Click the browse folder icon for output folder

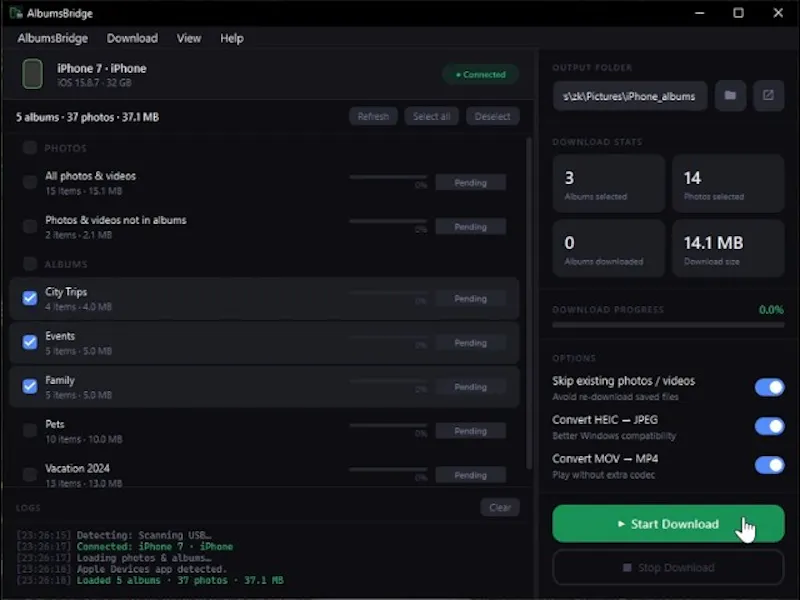click(730, 95)
